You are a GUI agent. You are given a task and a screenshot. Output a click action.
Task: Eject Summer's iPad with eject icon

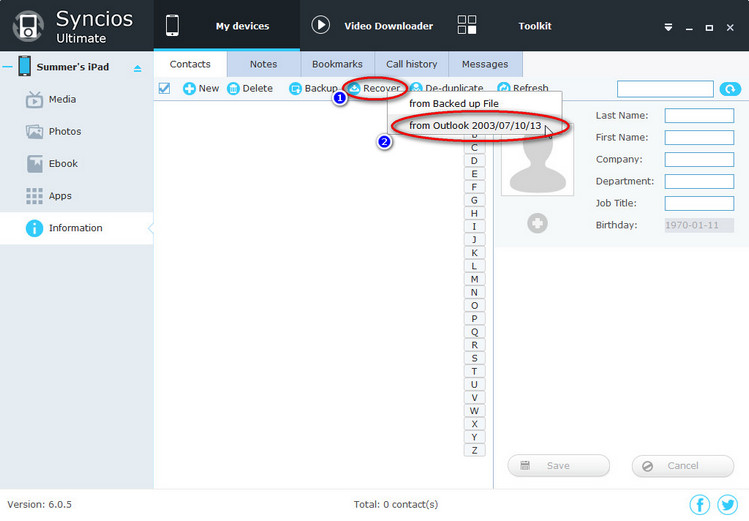[x=138, y=68]
